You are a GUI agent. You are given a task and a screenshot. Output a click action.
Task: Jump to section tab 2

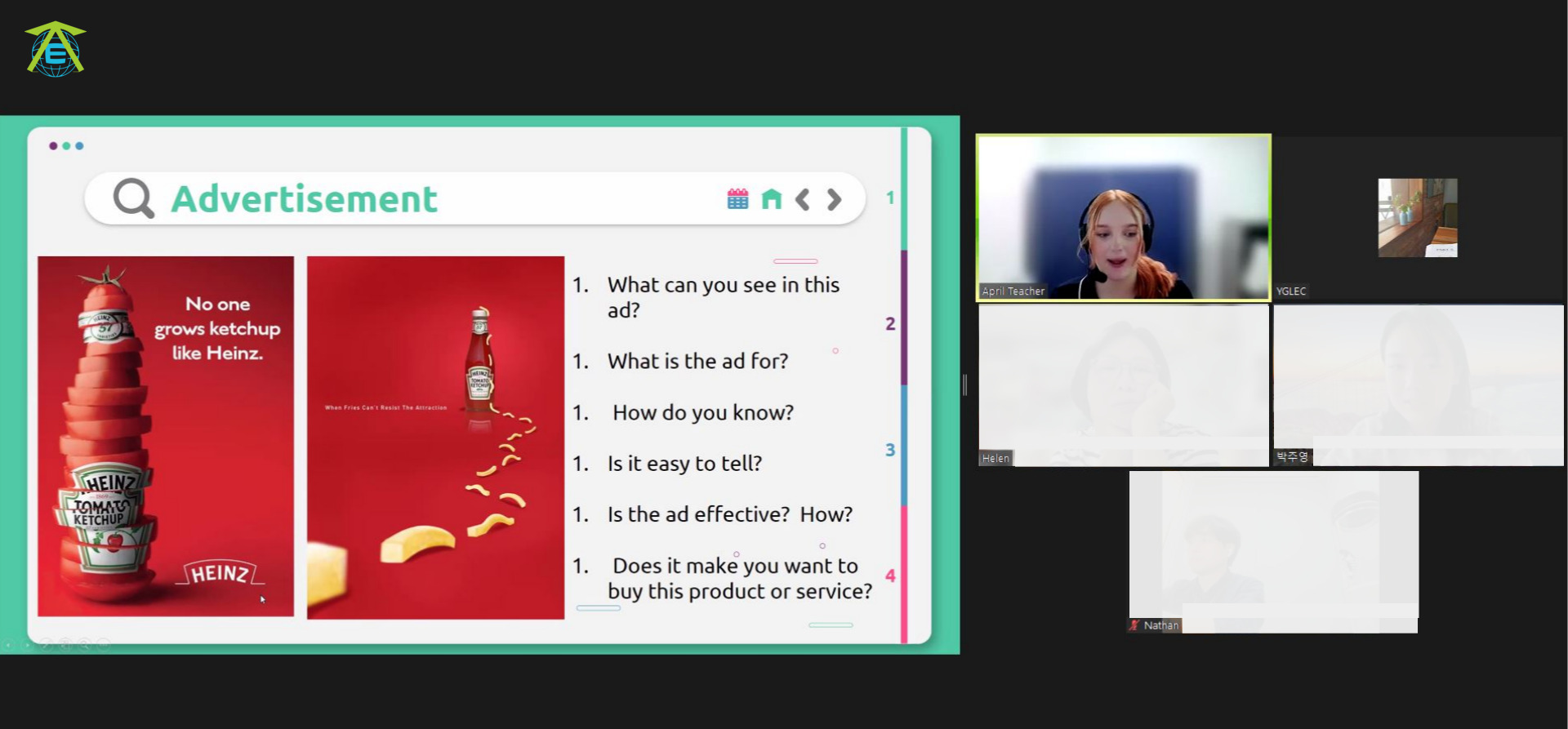(x=890, y=323)
